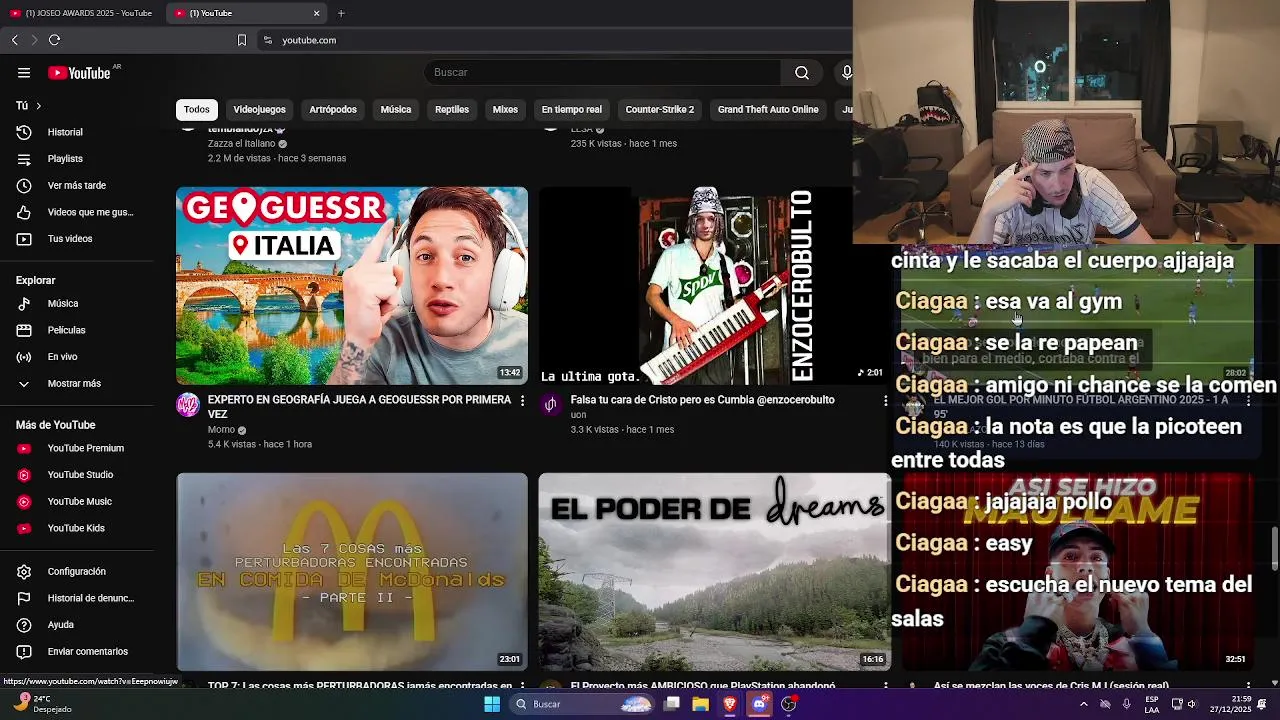Select the Counter-Strike 2 chip

click(660, 109)
